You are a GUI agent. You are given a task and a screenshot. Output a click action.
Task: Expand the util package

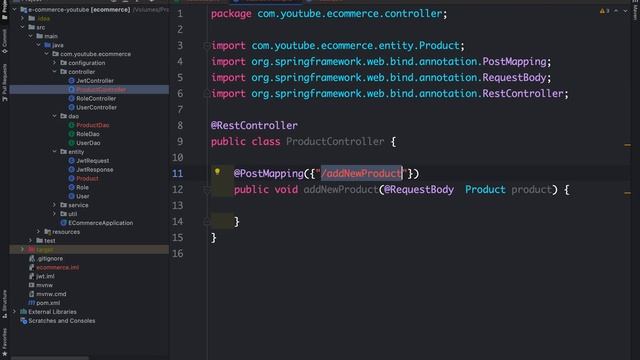click(54, 214)
